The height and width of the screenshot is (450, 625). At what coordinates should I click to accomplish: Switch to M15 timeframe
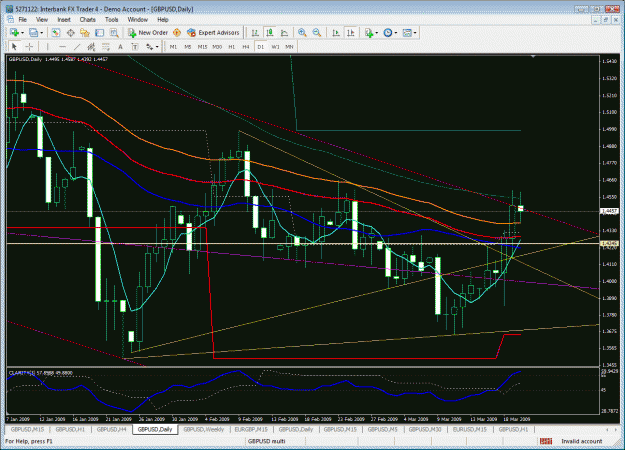point(202,47)
